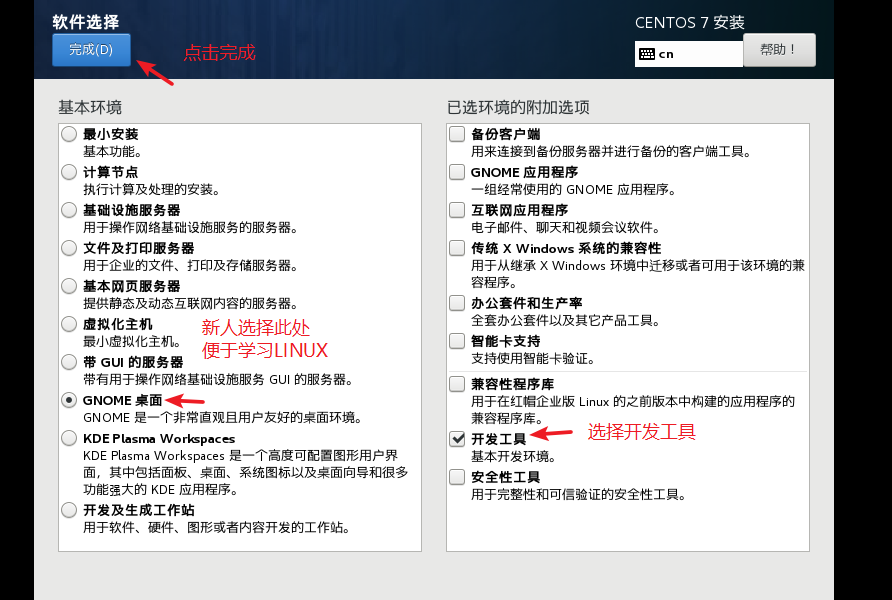Image resolution: width=892 pixels, height=600 pixels.
Task: Enable the 互联网应用程序 add-on checkbox
Action: pyautogui.click(x=457, y=210)
